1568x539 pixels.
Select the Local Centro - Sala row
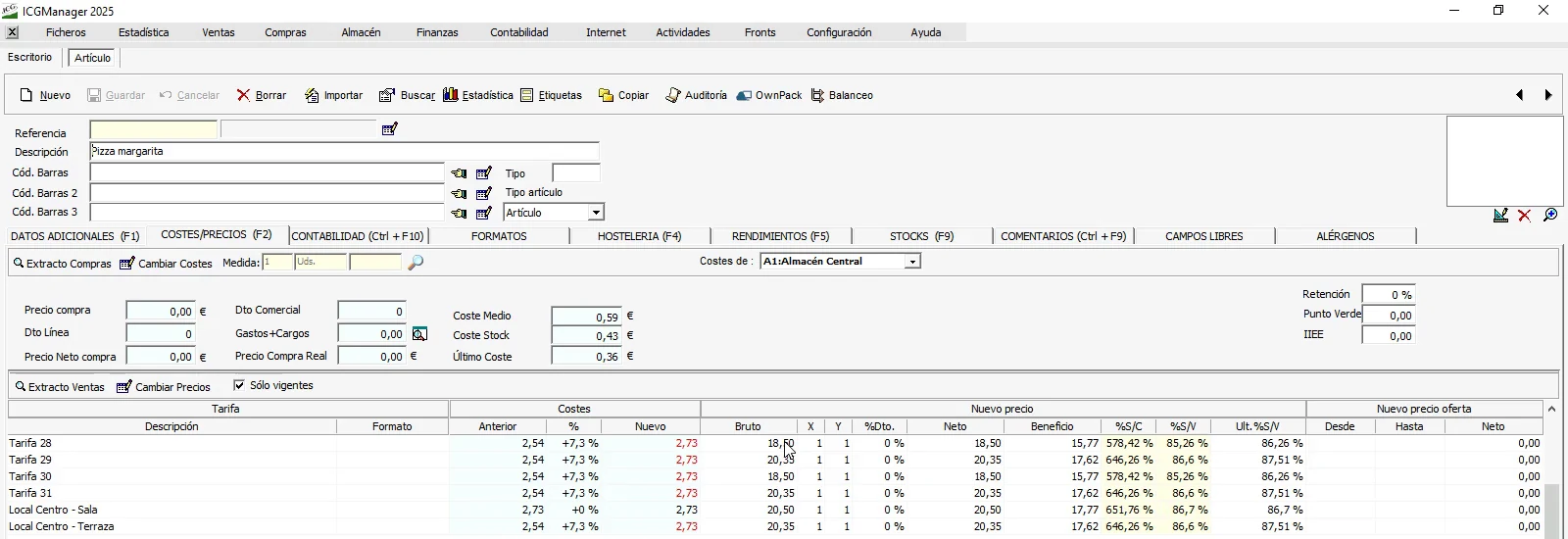pos(775,510)
